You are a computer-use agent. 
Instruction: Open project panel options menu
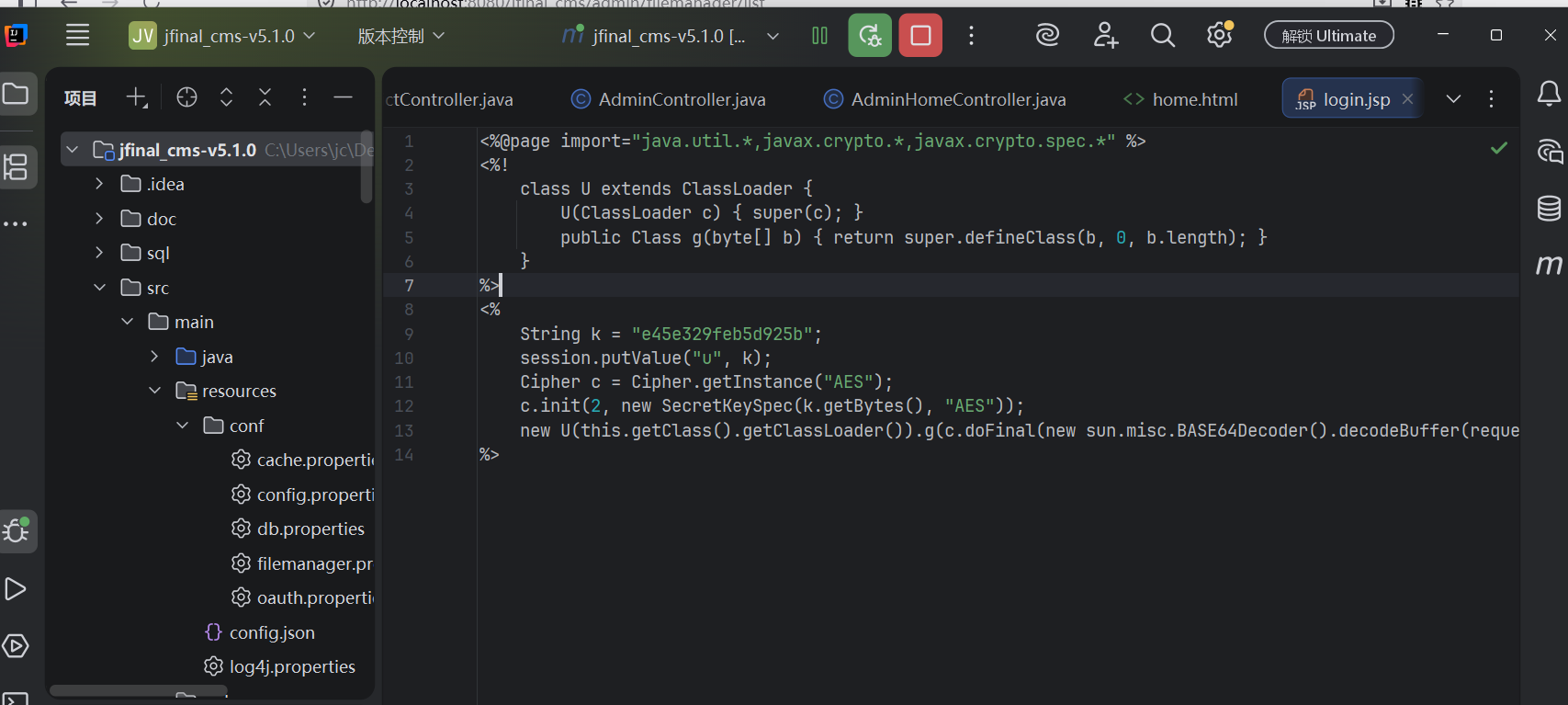pos(304,97)
